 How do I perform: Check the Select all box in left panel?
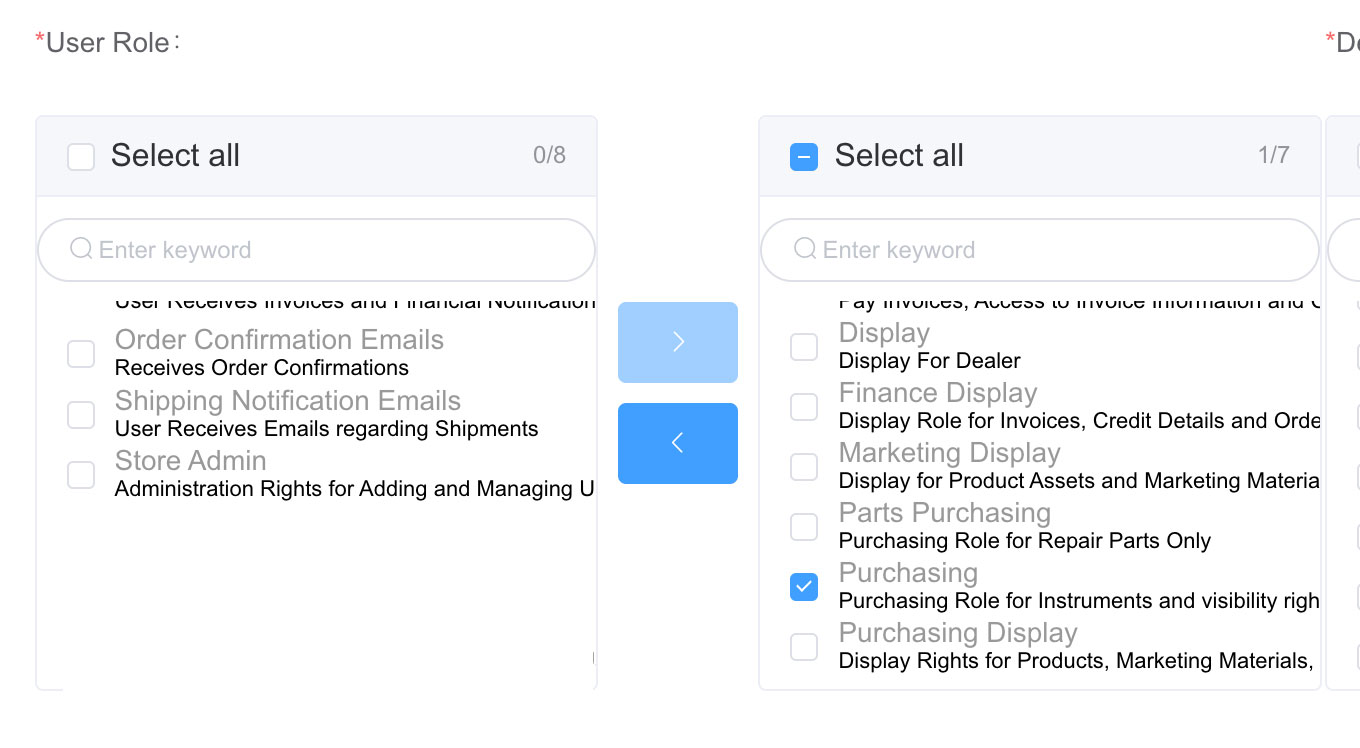point(81,156)
